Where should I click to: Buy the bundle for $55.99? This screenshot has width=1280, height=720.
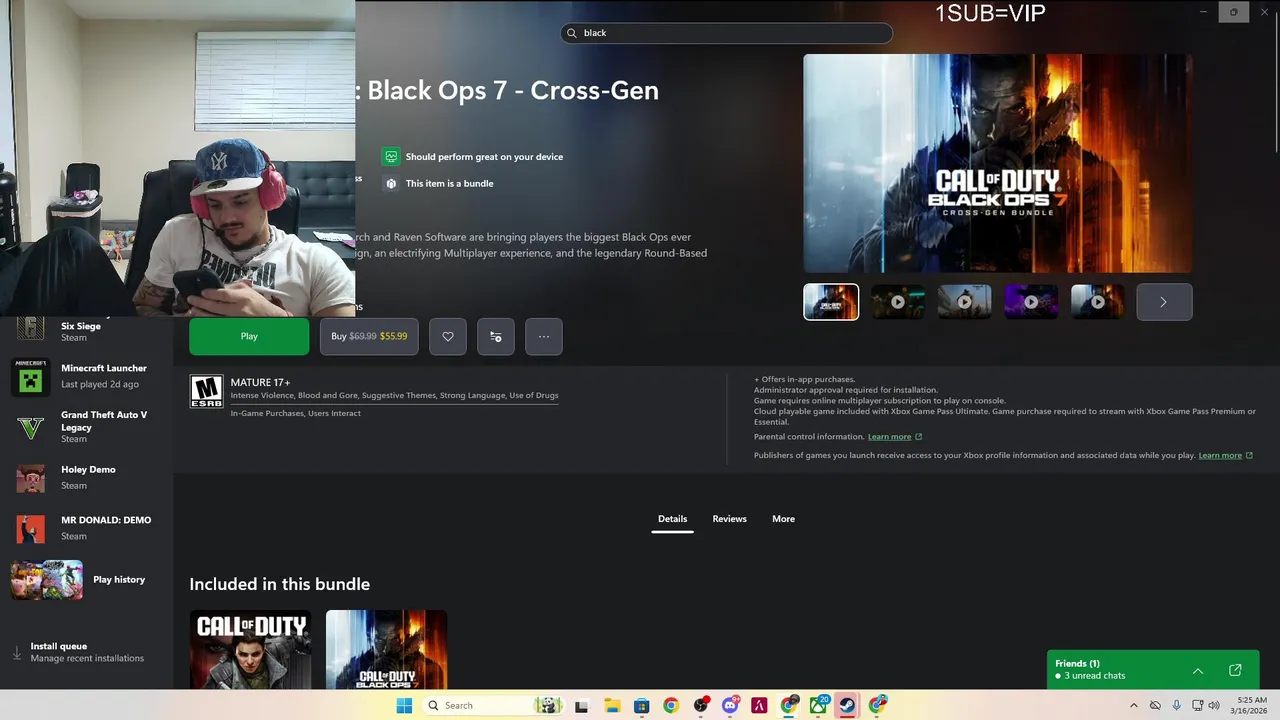tap(369, 336)
